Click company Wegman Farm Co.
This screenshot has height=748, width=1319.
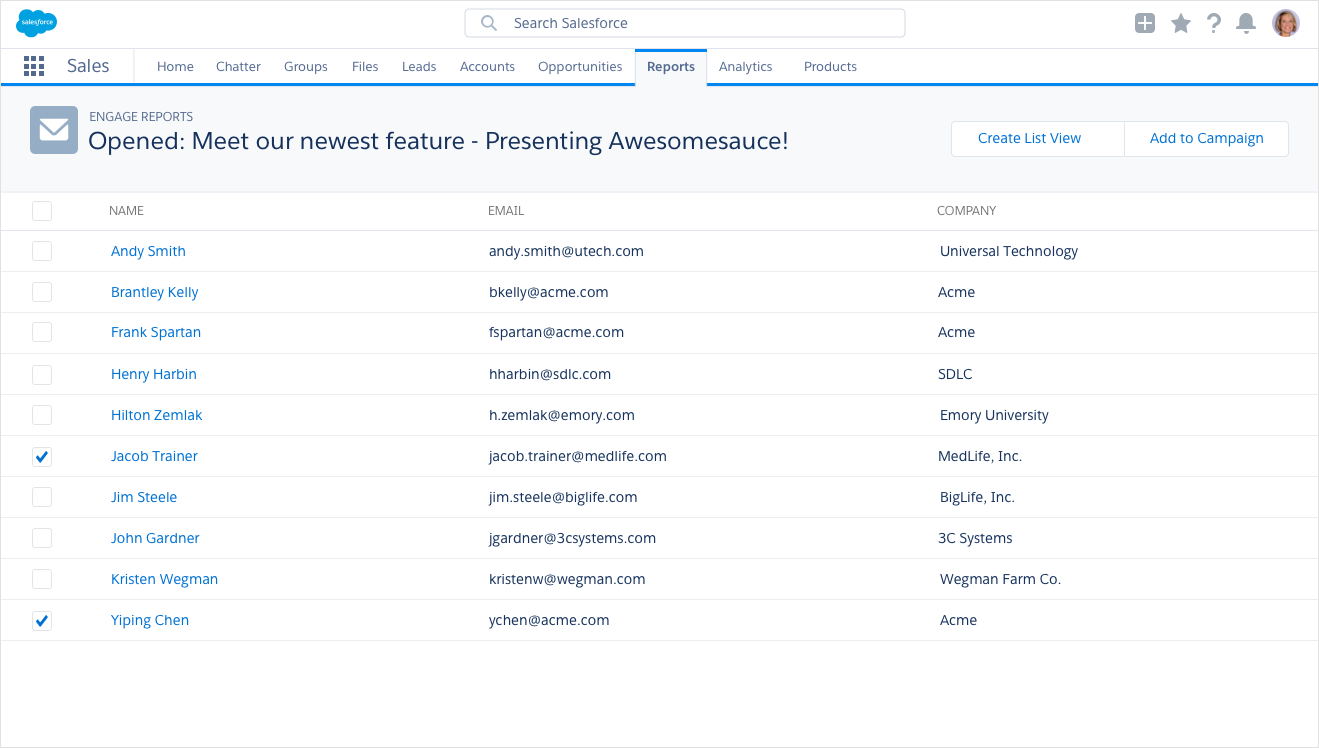(x=1000, y=579)
